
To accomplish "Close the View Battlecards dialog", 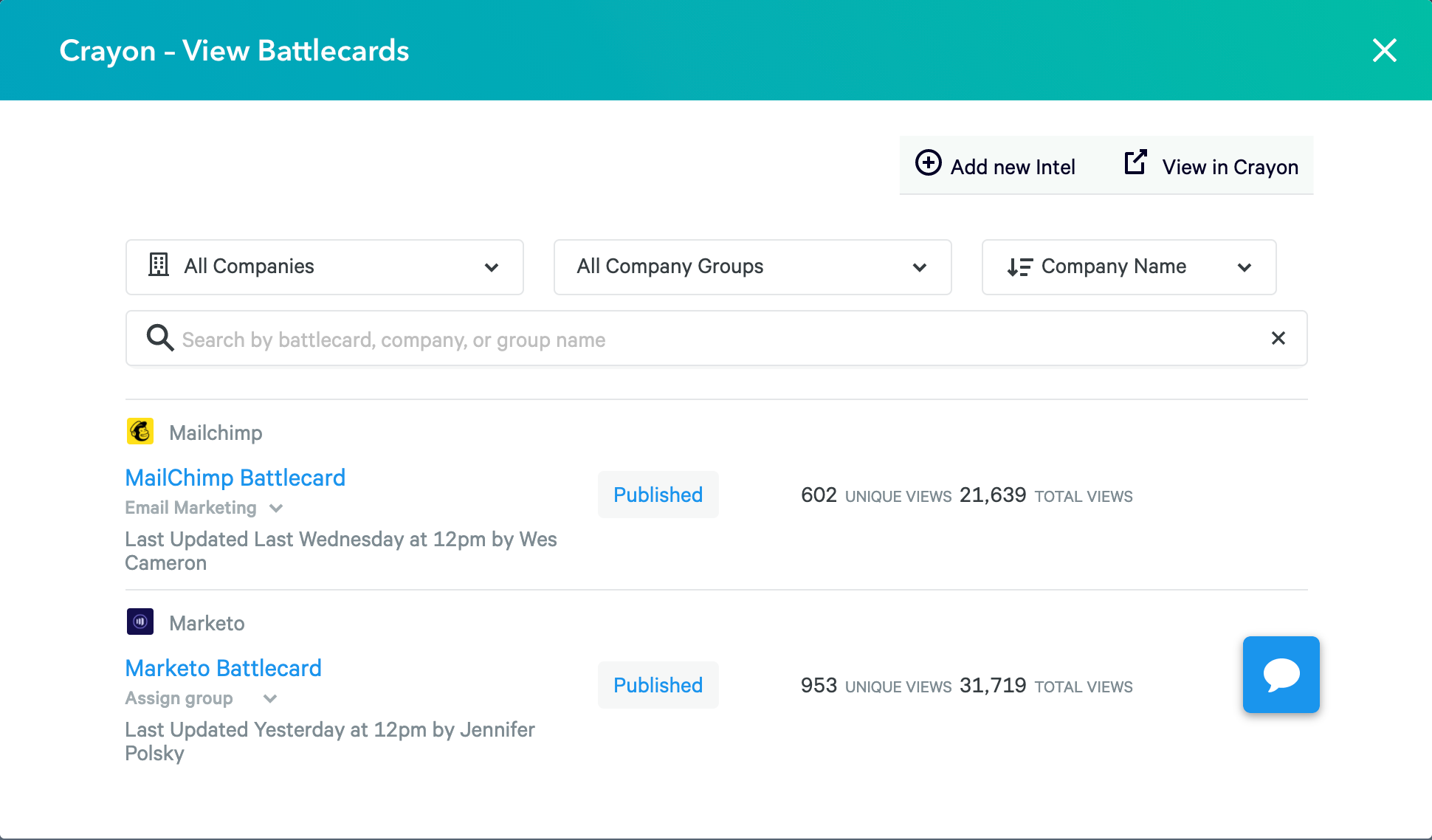I will pyautogui.click(x=1384, y=50).
